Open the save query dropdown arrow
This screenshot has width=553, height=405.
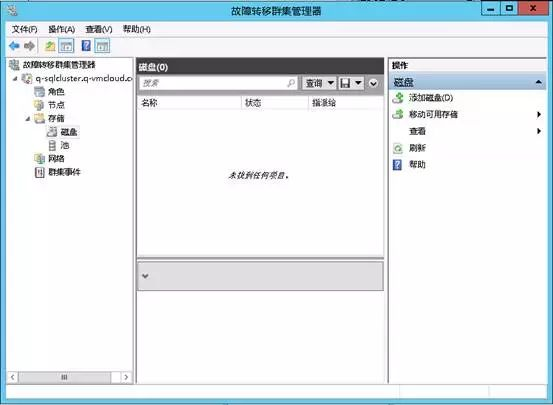tap(358, 83)
